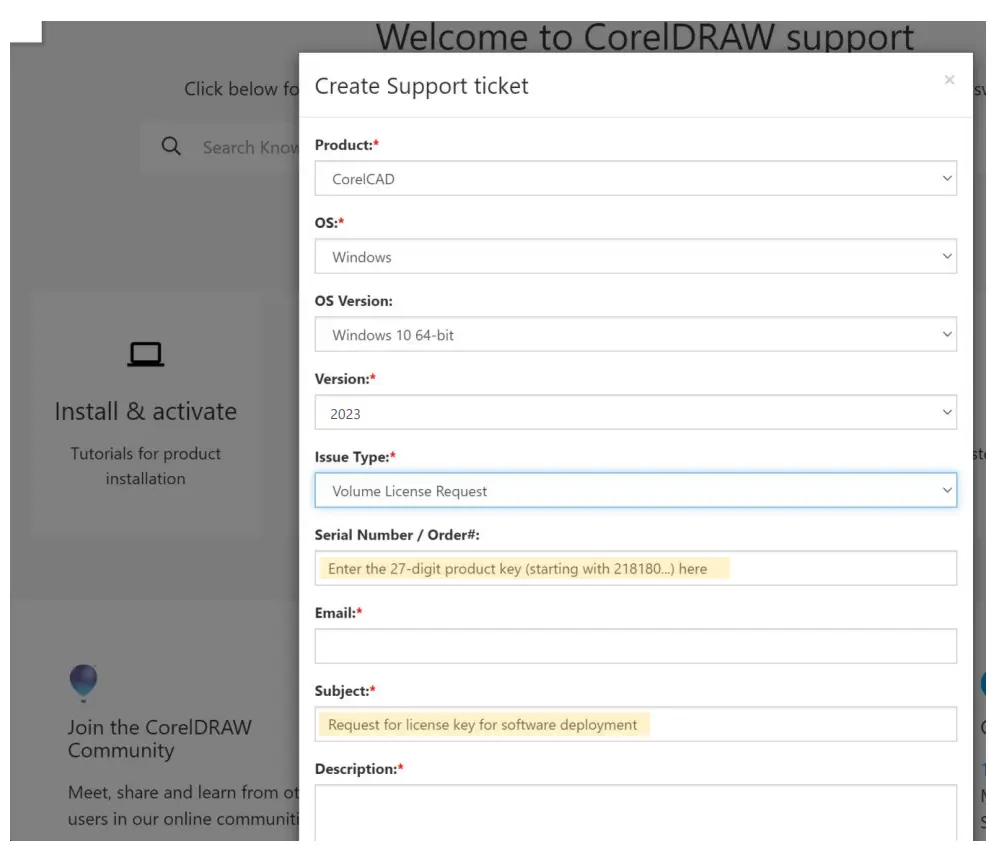Click the Tutorials for product installation text

coord(145,466)
